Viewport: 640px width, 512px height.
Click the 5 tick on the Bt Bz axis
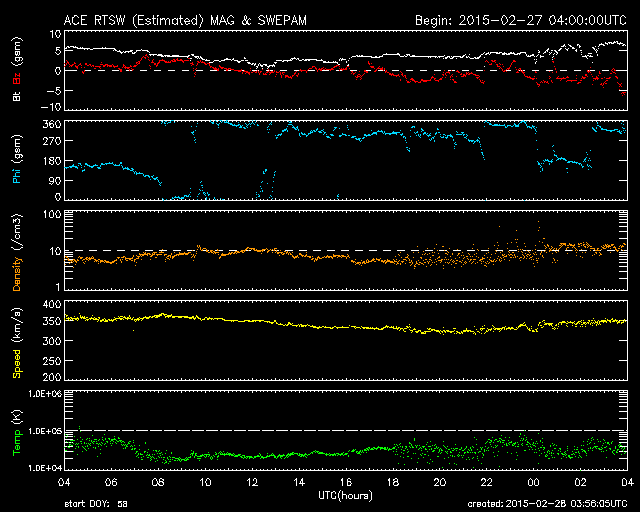58,51
